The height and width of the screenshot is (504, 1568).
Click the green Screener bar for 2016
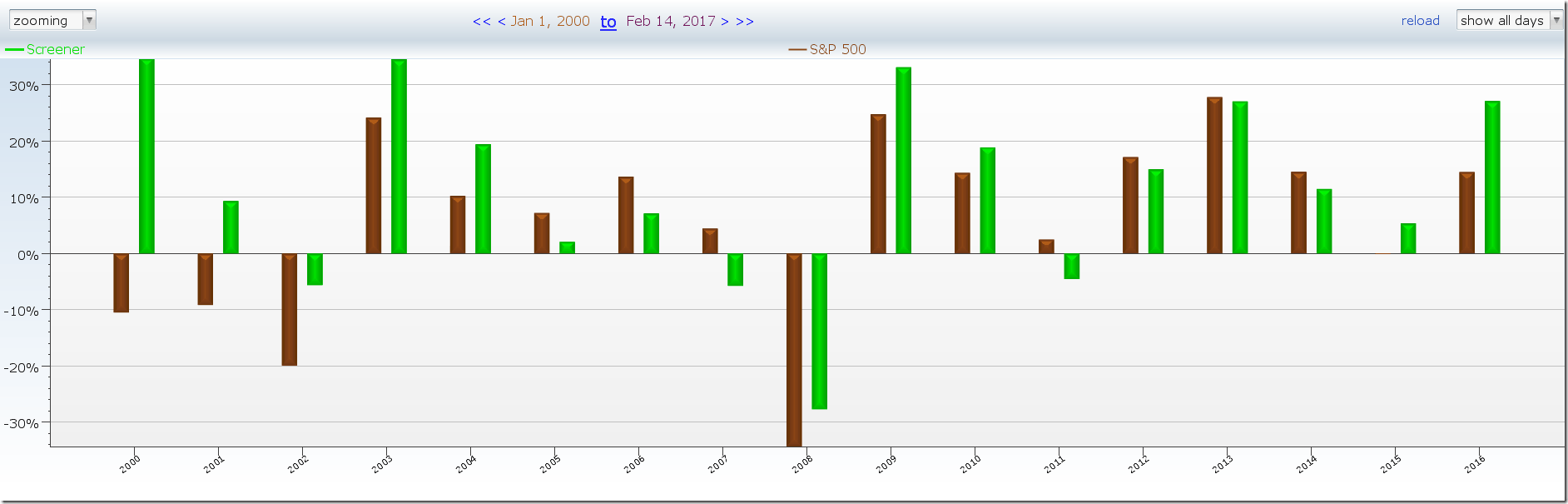click(1493, 177)
